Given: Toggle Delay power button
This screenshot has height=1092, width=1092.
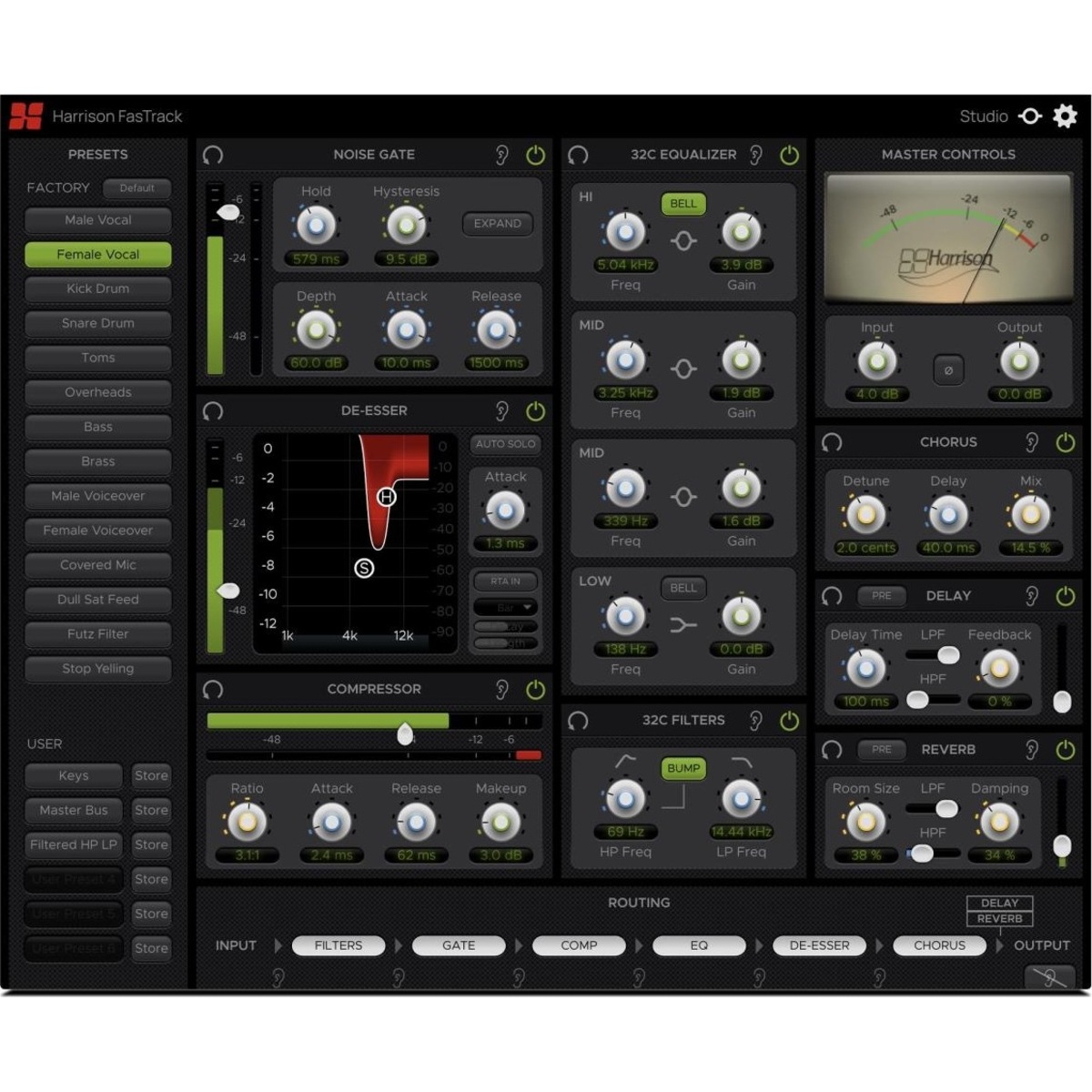Looking at the screenshot, I should [1065, 596].
